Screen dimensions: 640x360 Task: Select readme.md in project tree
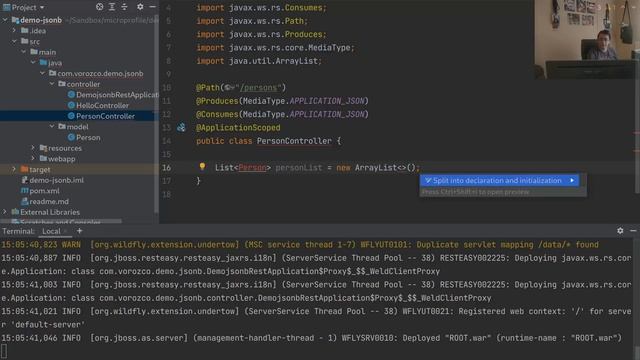coord(49,201)
